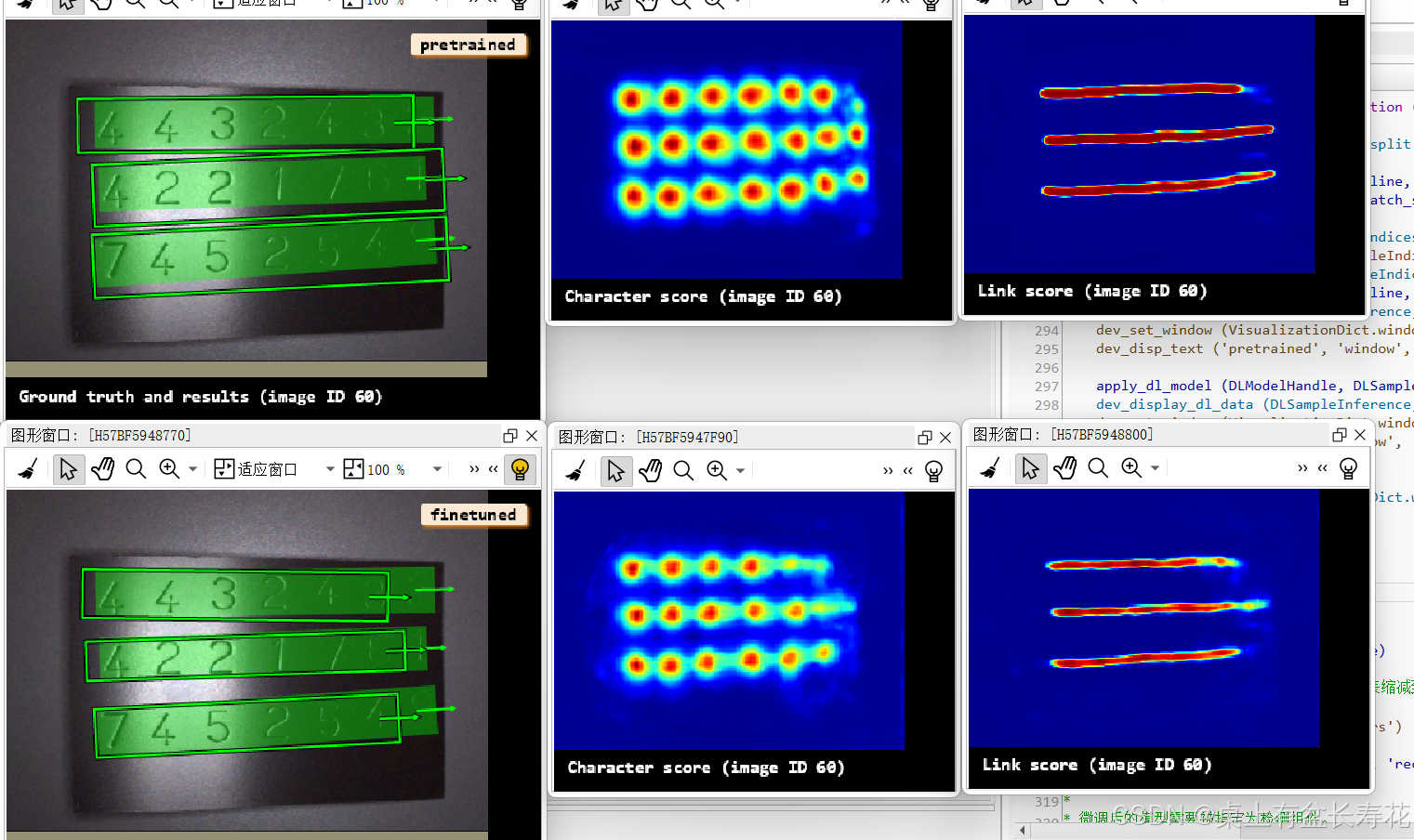
Task: Select the pointer tool in window H57BF5948770
Action: tap(67, 468)
